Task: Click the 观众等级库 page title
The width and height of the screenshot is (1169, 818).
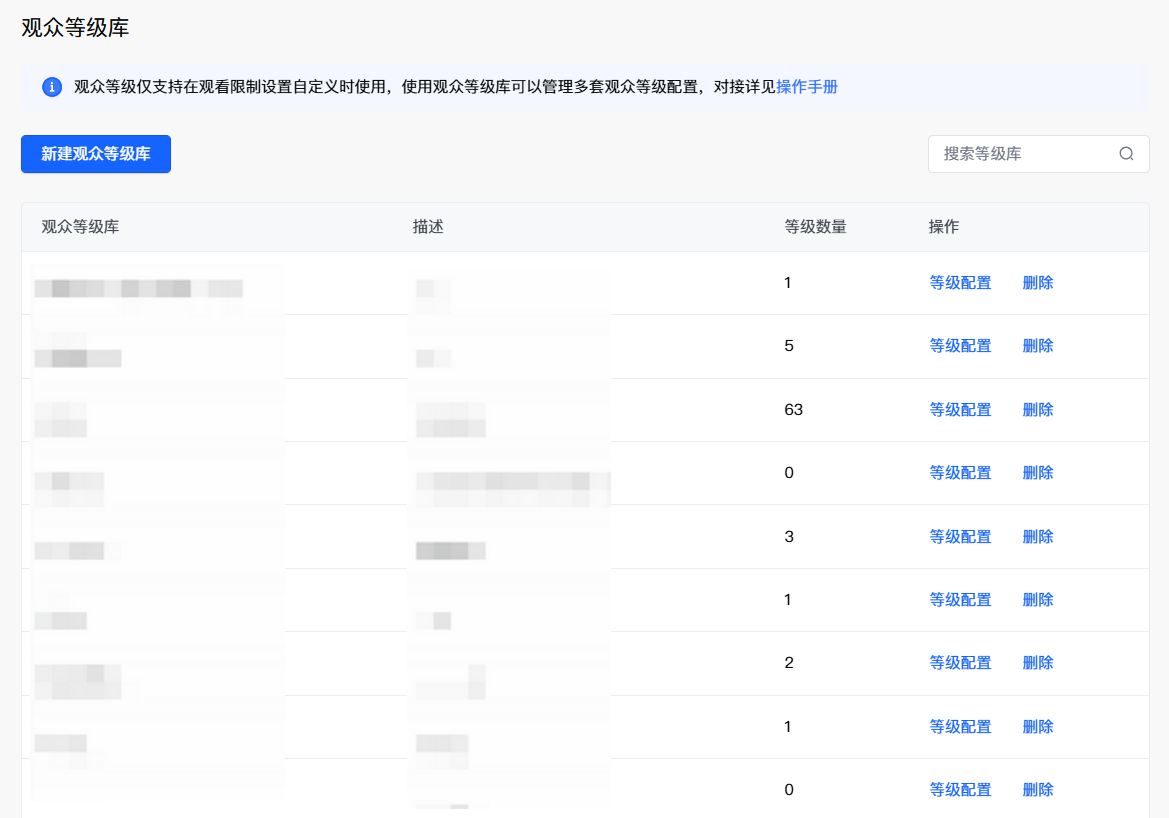Action: coord(75,28)
